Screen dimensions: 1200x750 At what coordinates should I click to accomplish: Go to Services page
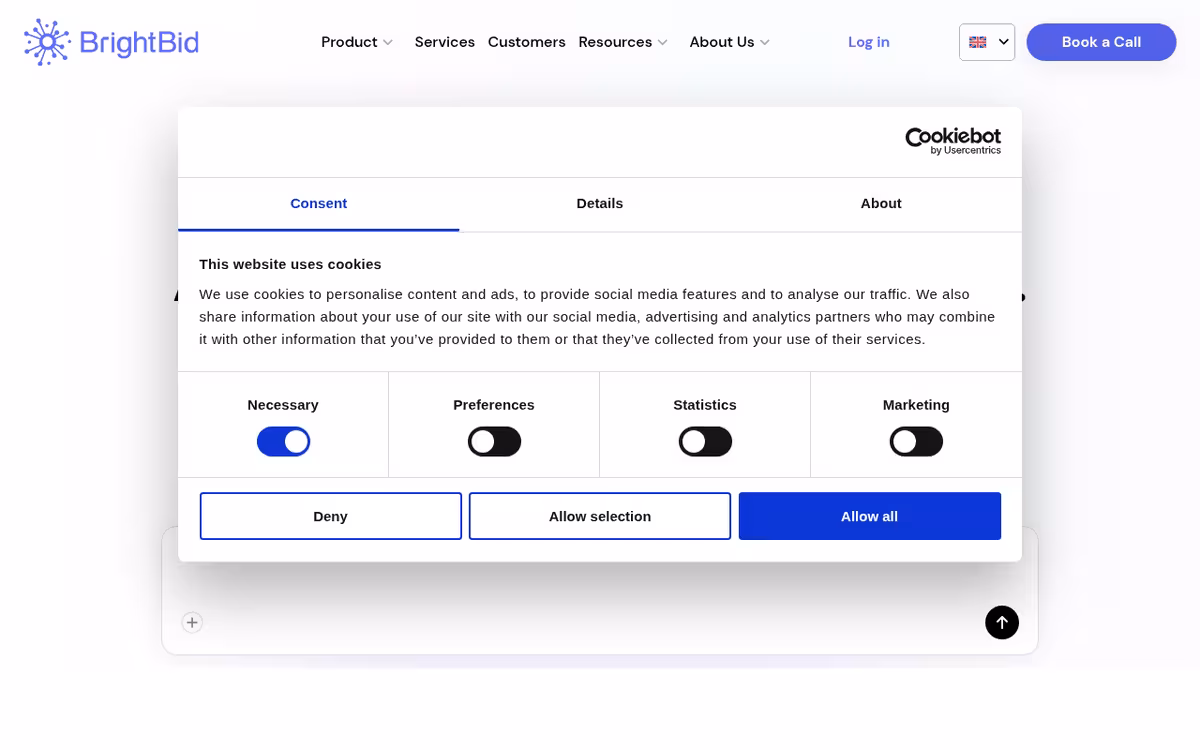point(445,42)
